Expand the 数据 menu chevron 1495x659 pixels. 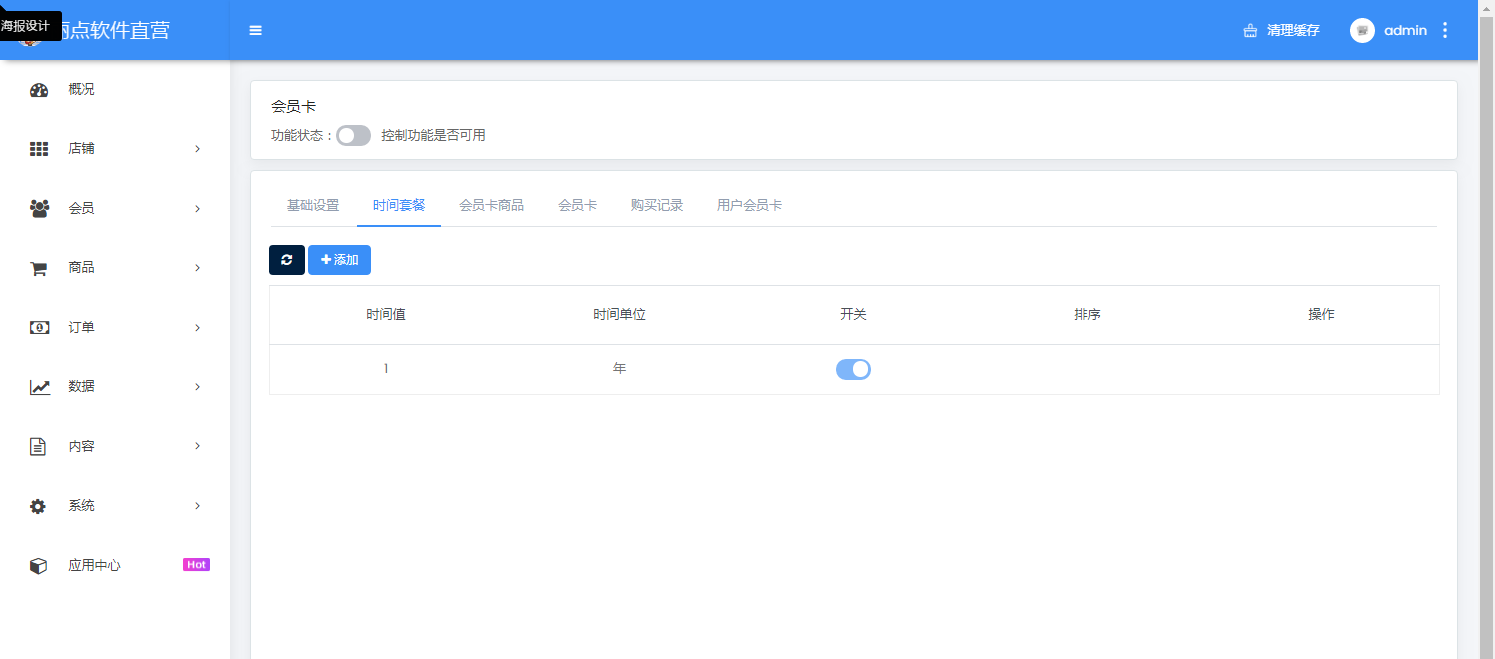(197, 387)
